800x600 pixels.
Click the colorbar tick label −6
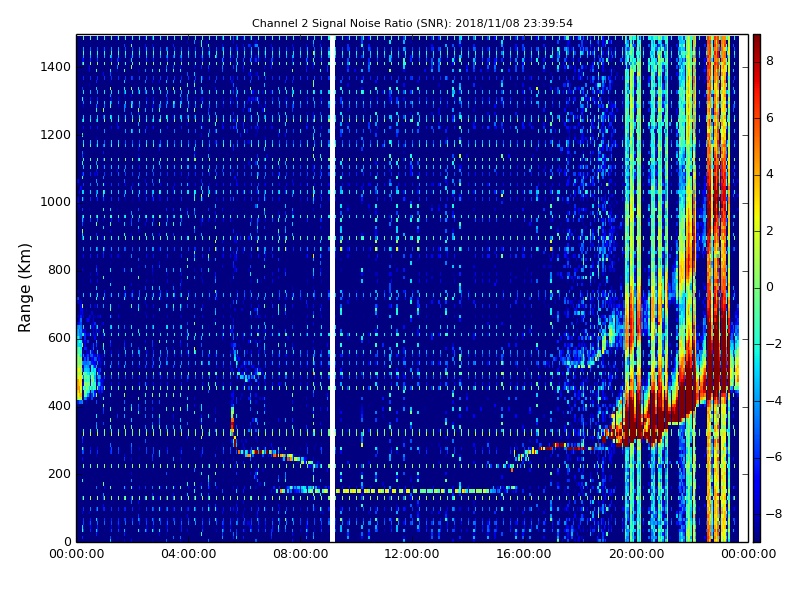coord(774,457)
